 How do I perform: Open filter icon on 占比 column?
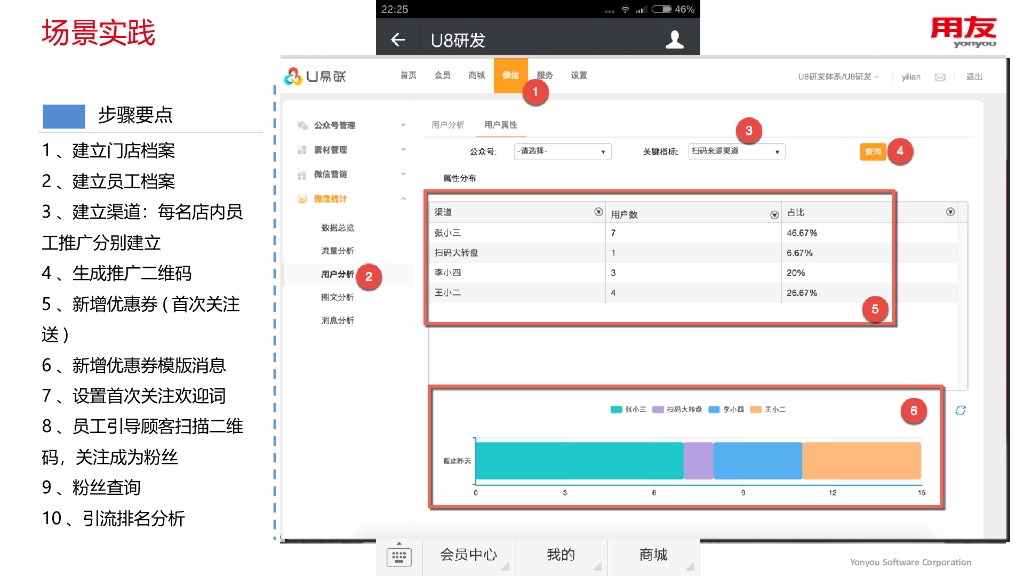(x=950, y=212)
